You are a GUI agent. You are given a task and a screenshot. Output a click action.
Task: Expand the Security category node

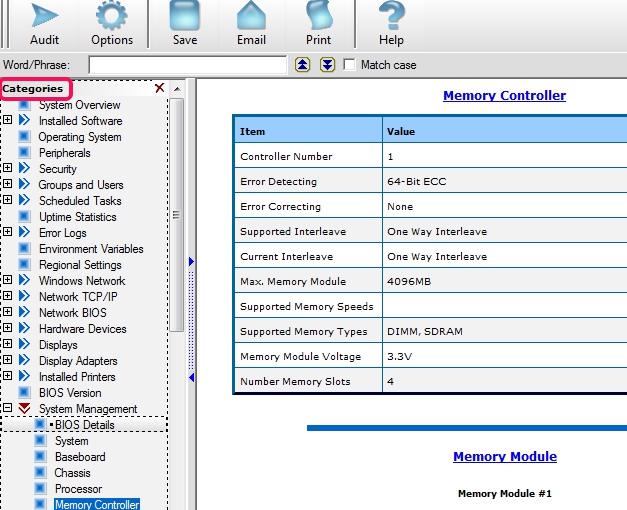pyautogui.click(x=8, y=169)
